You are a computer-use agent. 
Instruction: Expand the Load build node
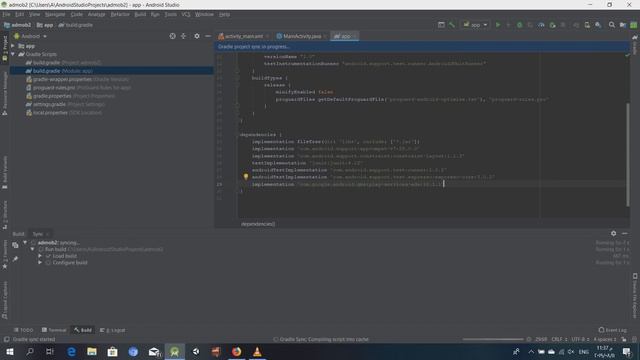40,256
